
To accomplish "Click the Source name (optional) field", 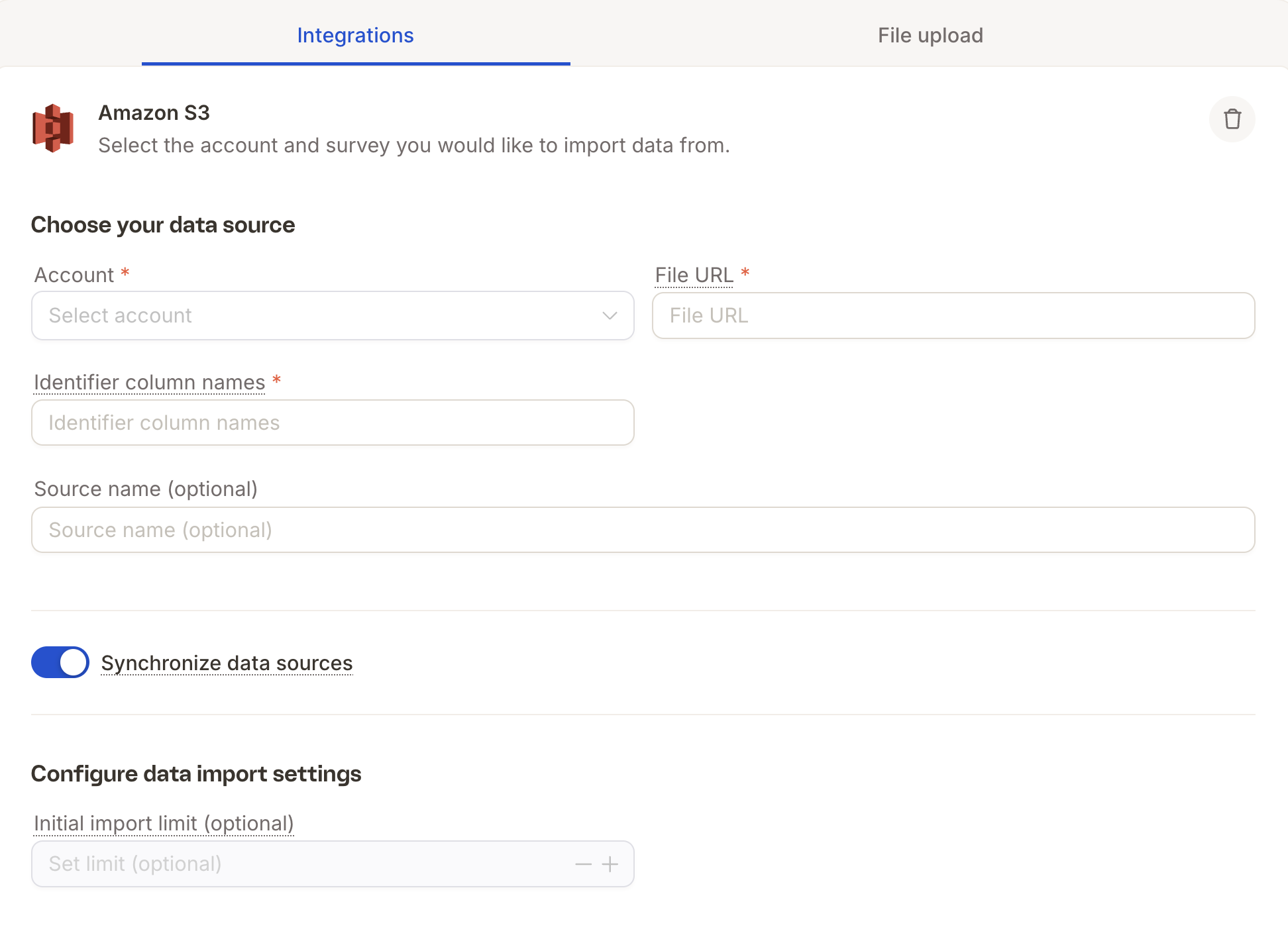I will (643, 530).
